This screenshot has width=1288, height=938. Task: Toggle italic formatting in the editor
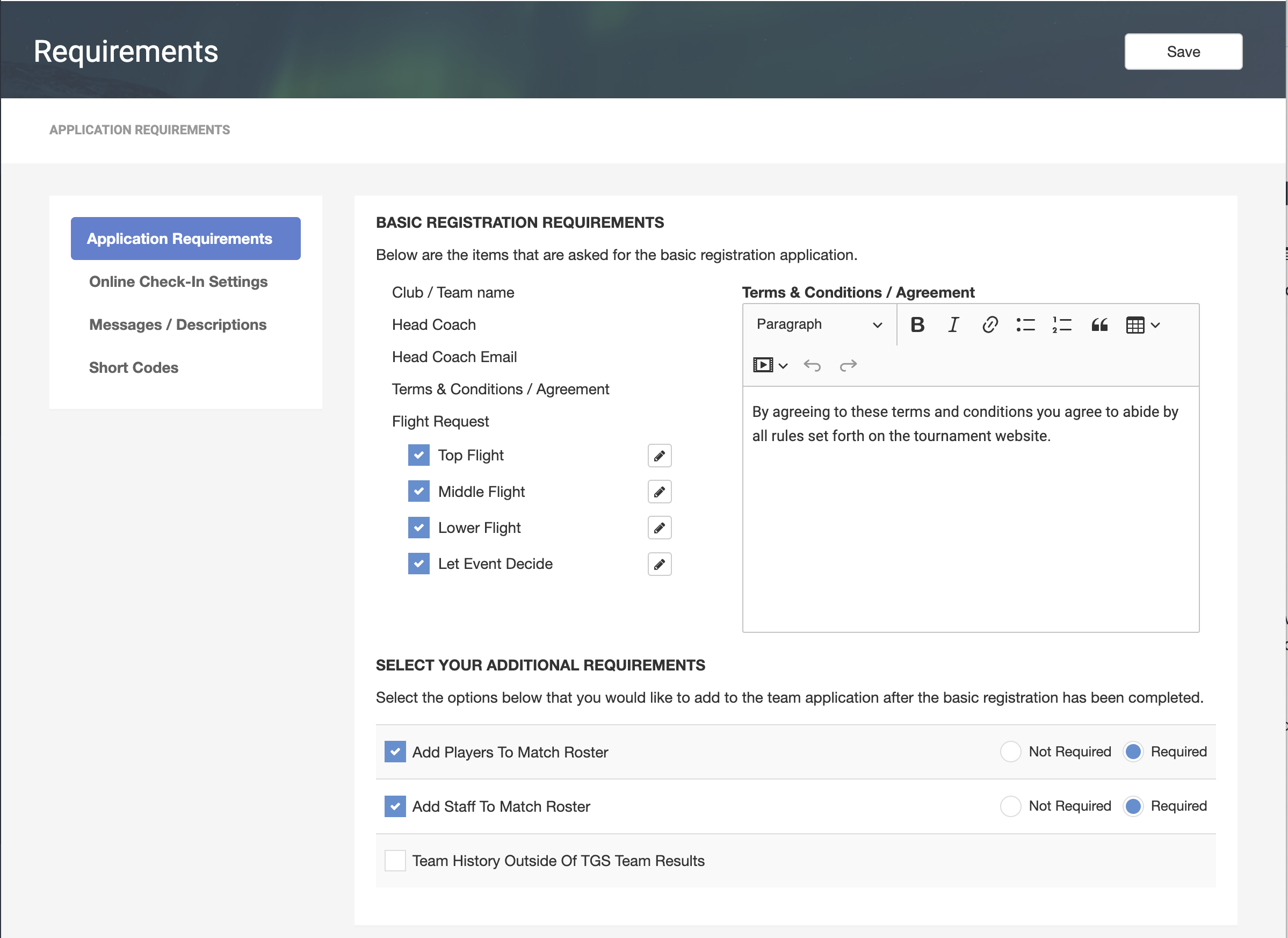click(953, 324)
